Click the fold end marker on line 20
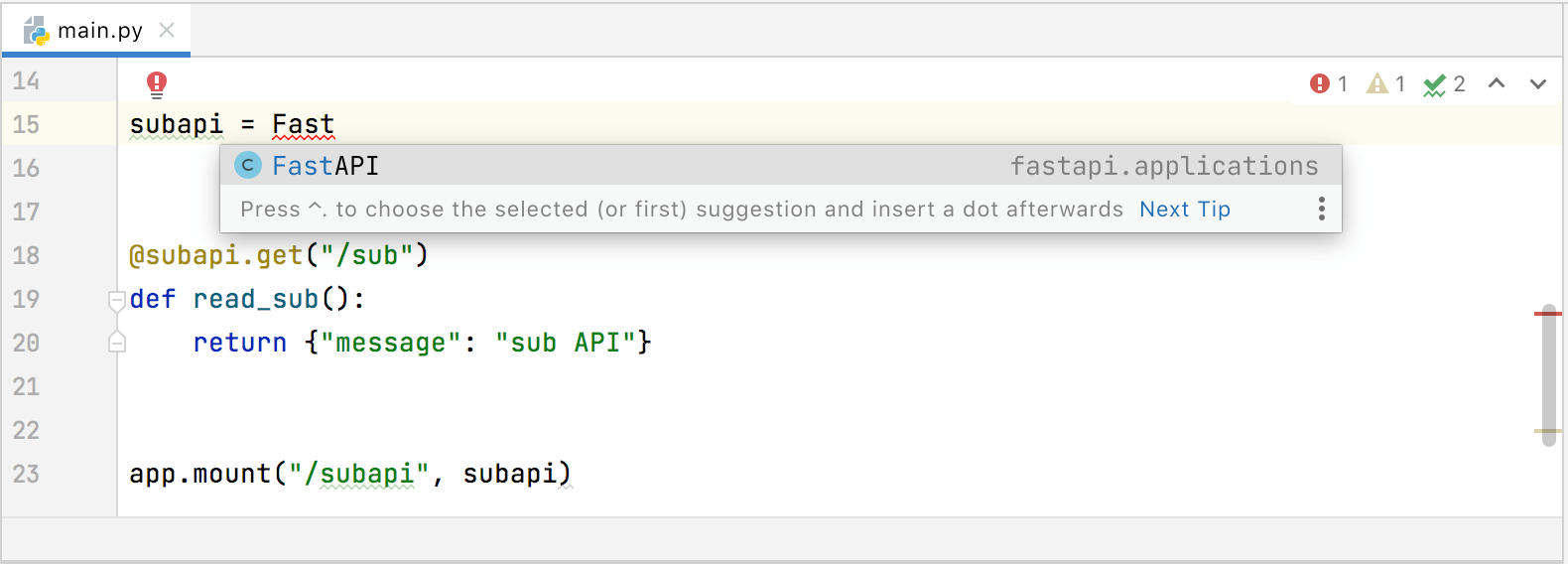 (x=117, y=343)
